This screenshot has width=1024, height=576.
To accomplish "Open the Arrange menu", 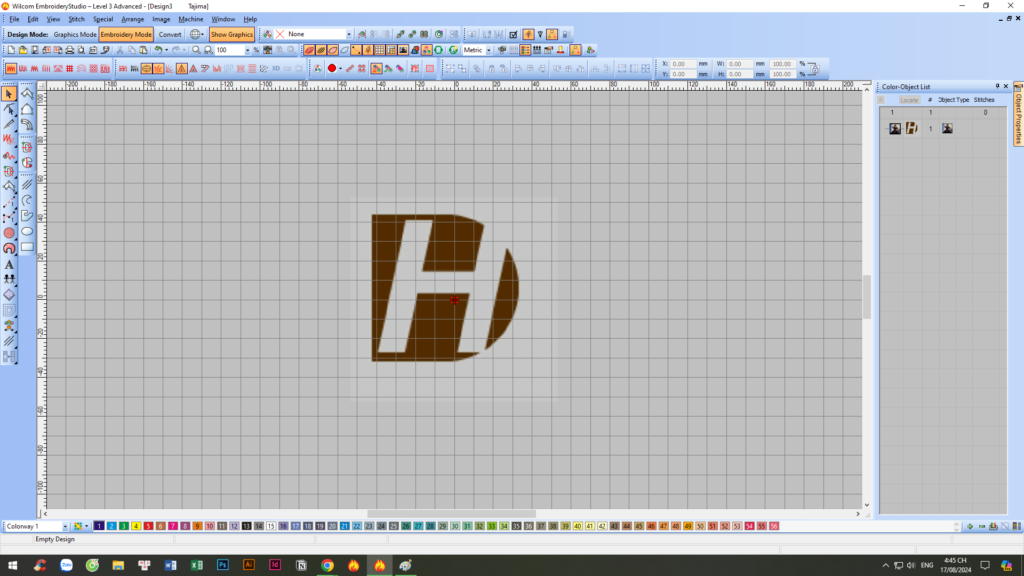I will [132, 19].
